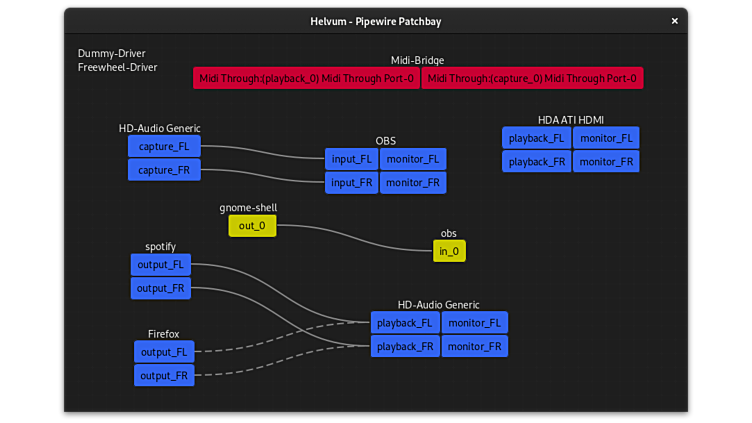Viewport: 752px width, 423px height.
Task: Click the yellow out_0 port of gnome-shell
Action: point(252,226)
